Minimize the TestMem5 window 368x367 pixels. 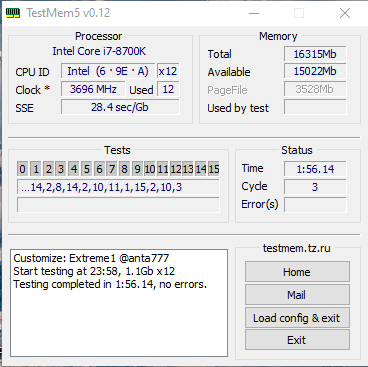pyautogui.click(x=254, y=13)
